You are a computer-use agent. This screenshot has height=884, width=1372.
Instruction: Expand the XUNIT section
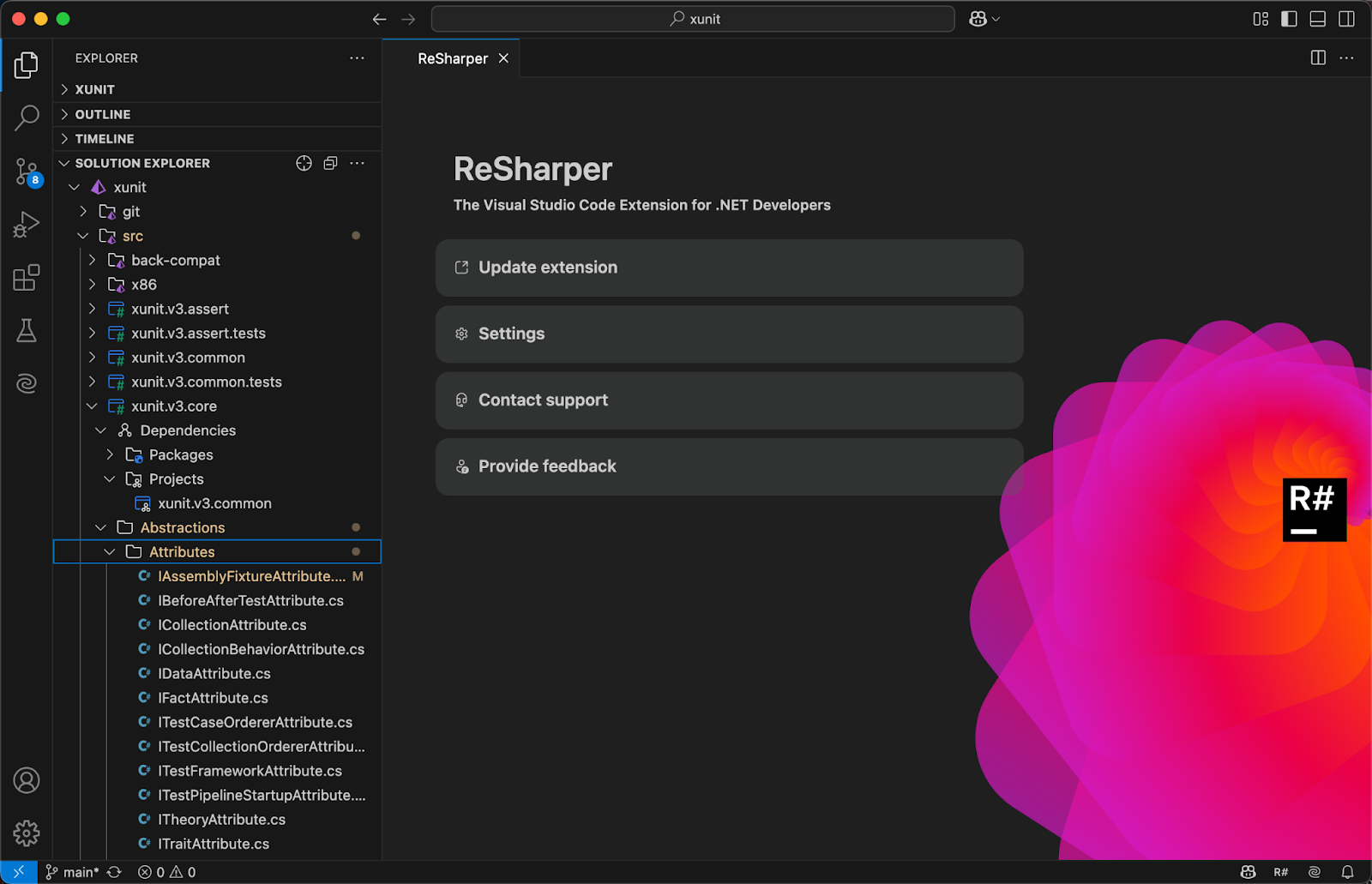point(64,89)
